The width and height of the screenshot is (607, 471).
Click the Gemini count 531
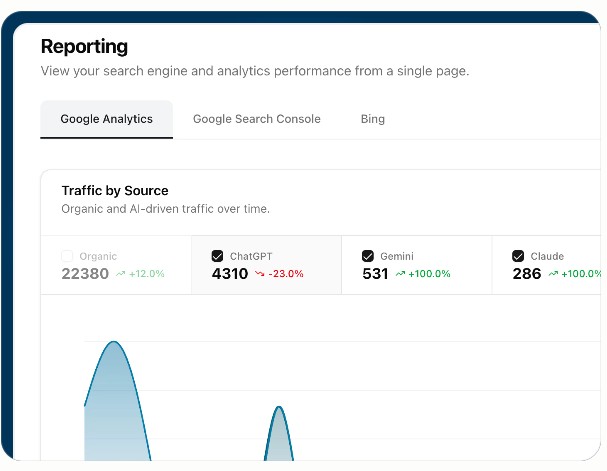pos(375,274)
